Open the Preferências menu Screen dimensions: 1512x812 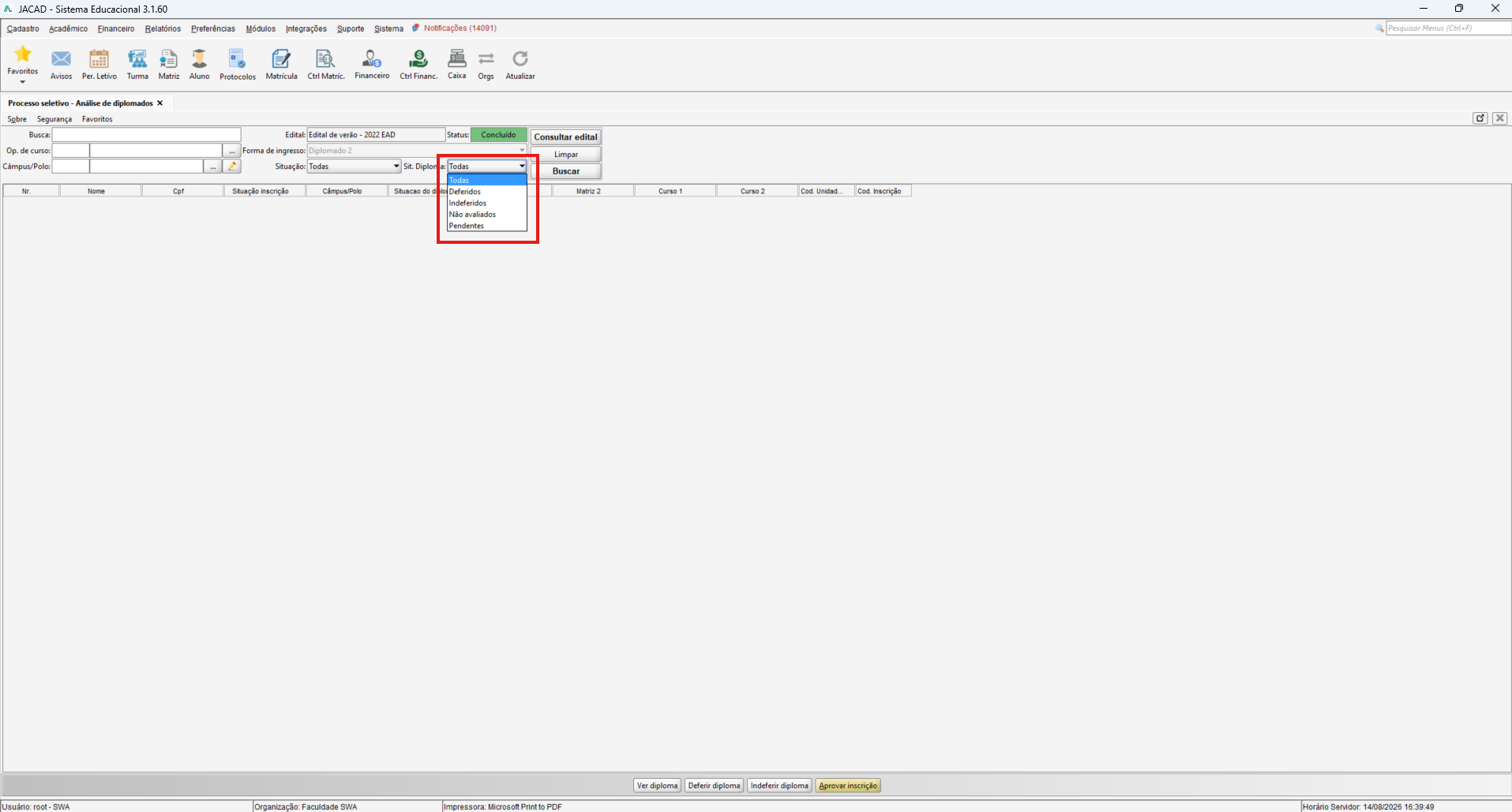pos(213,28)
